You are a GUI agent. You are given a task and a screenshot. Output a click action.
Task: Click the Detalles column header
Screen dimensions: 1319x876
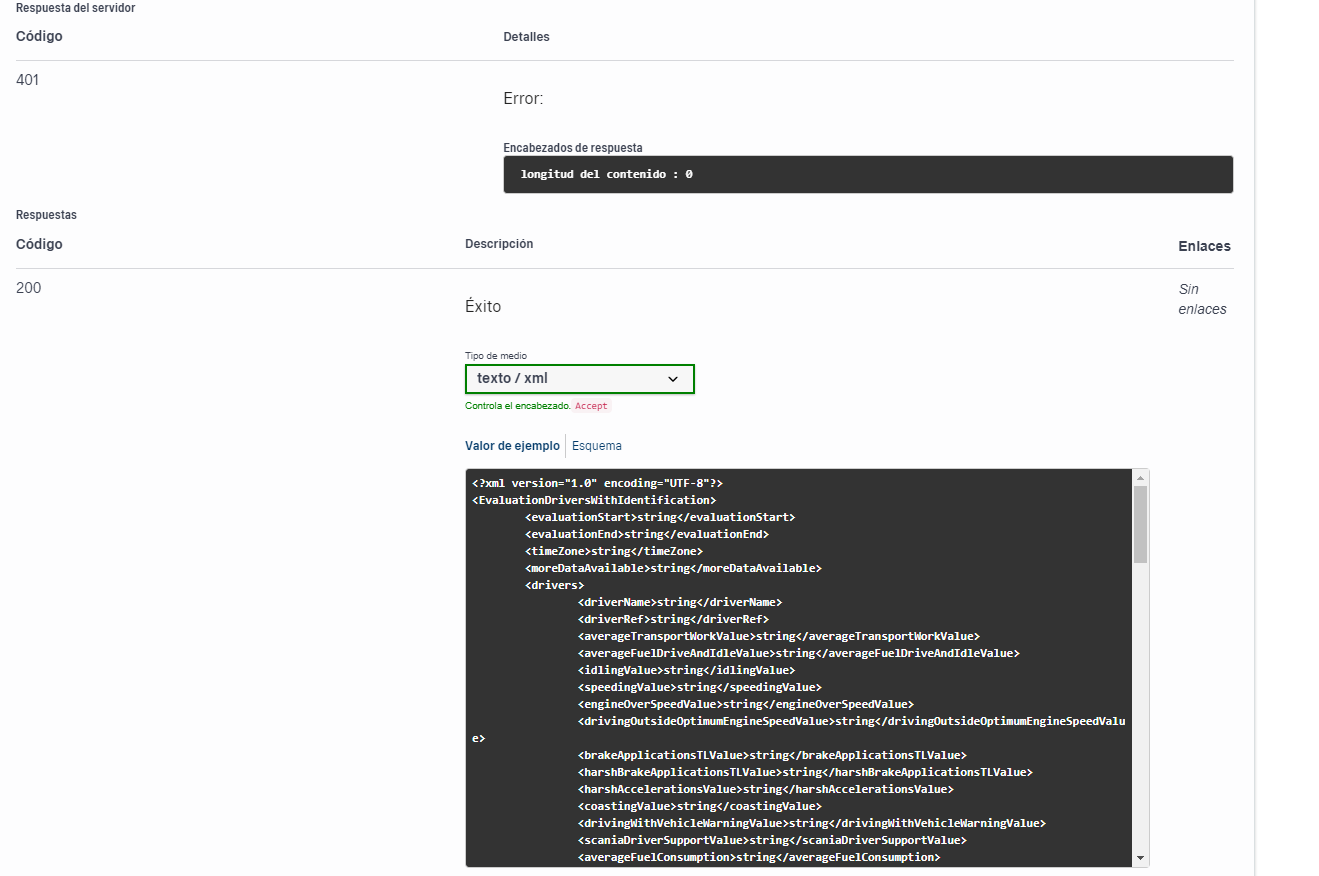click(x=526, y=37)
